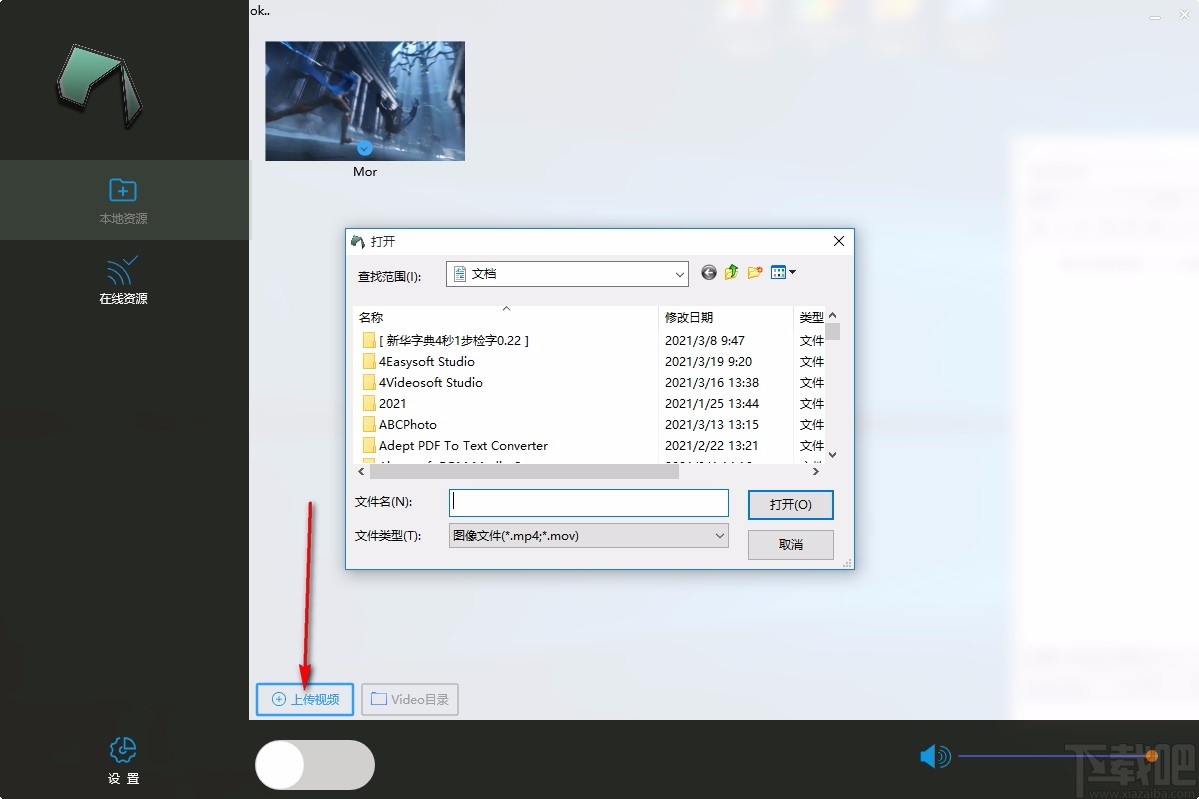The image size is (1199, 799).
Task: Click the app logo in the sidebar
Action: tap(100, 85)
